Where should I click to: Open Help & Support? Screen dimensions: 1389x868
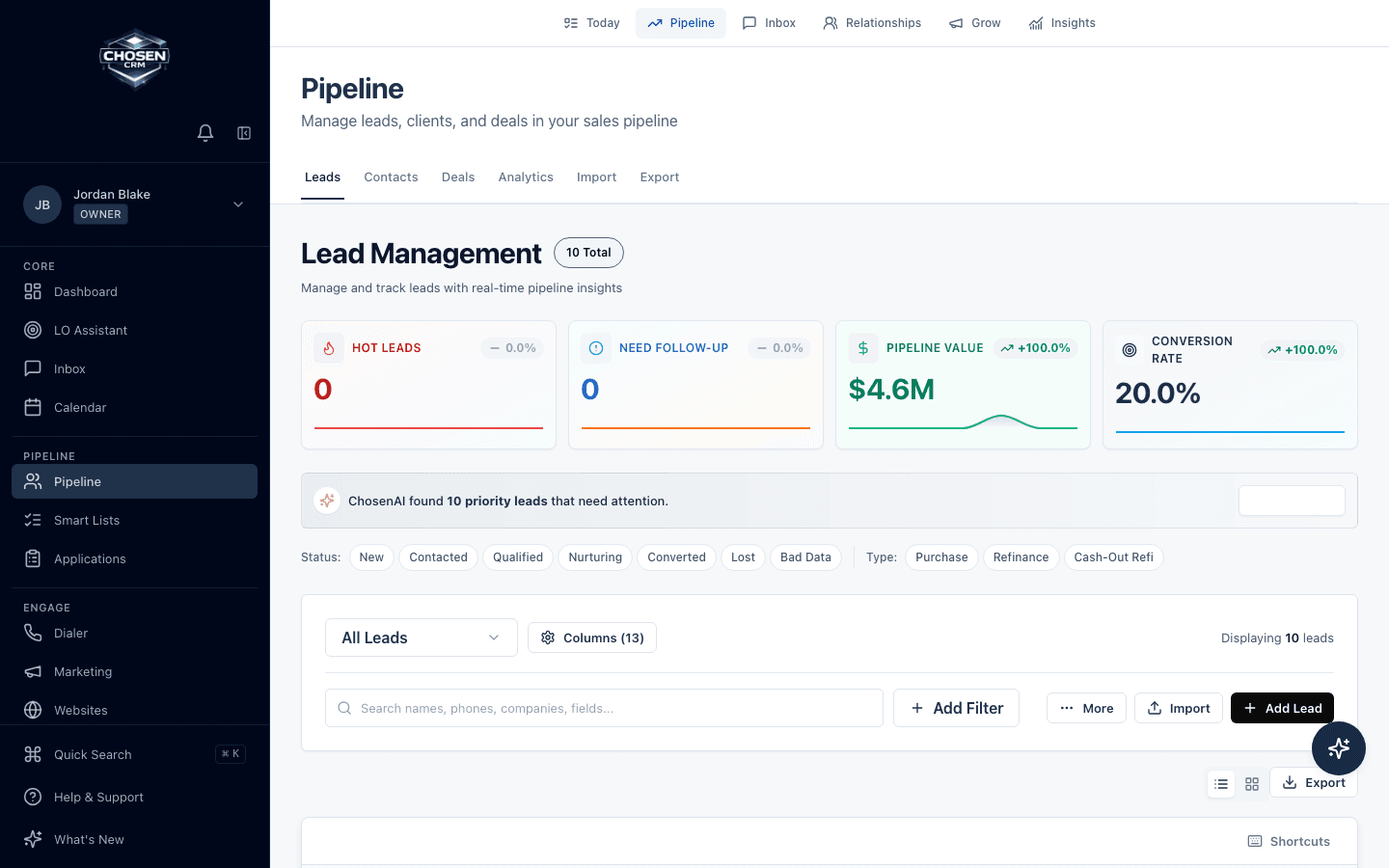point(135,797)
